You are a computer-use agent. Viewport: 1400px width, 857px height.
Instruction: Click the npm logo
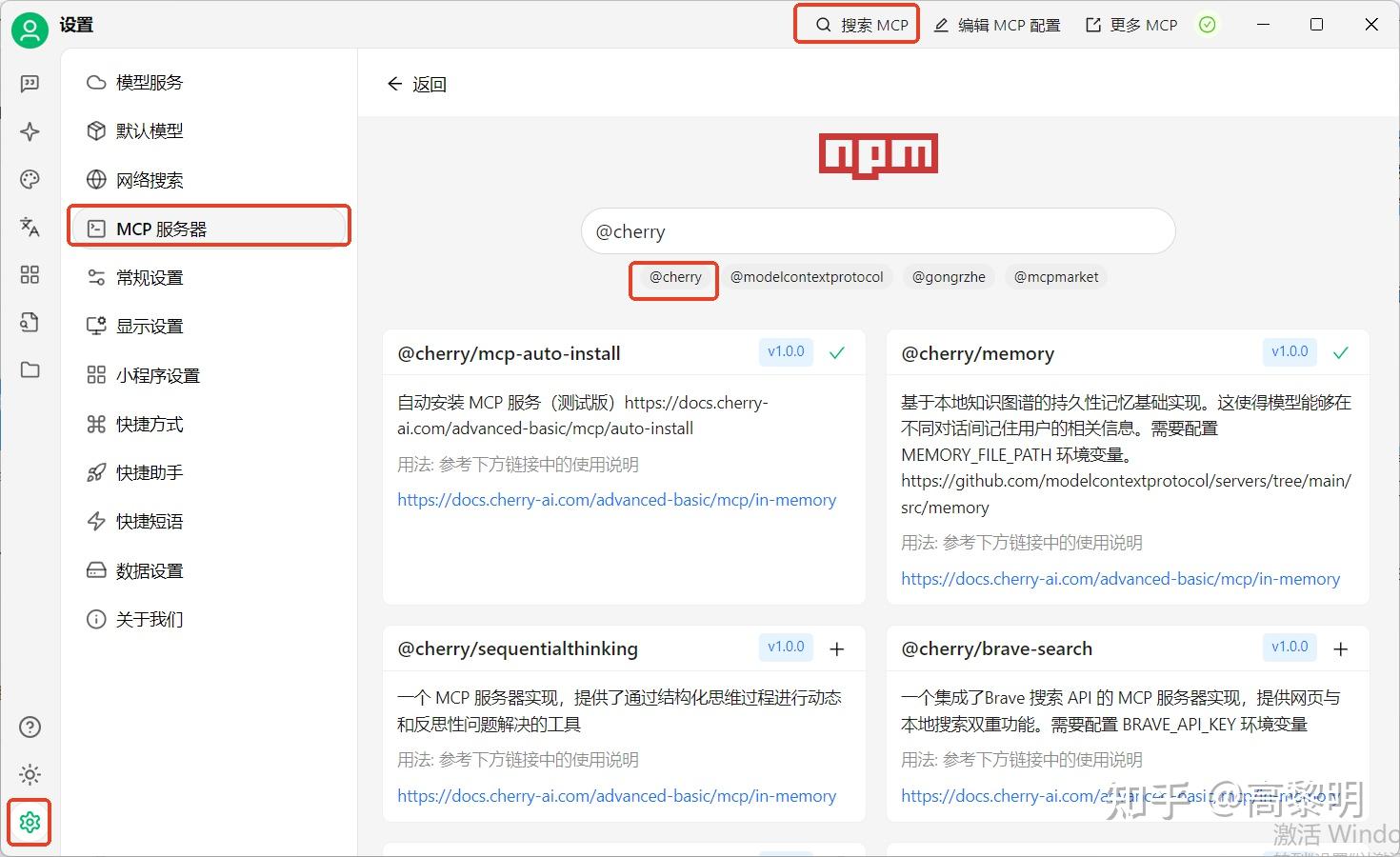(877, 153)
